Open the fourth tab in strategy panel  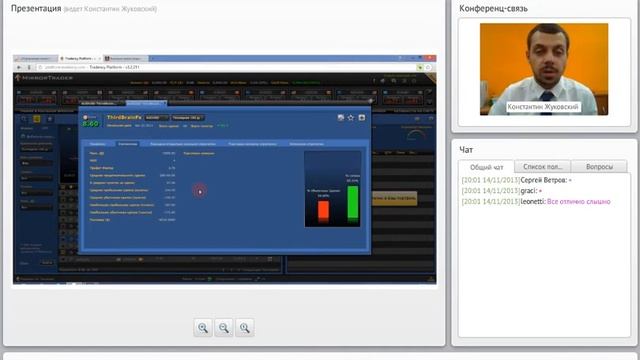click(x=253, y=144)
